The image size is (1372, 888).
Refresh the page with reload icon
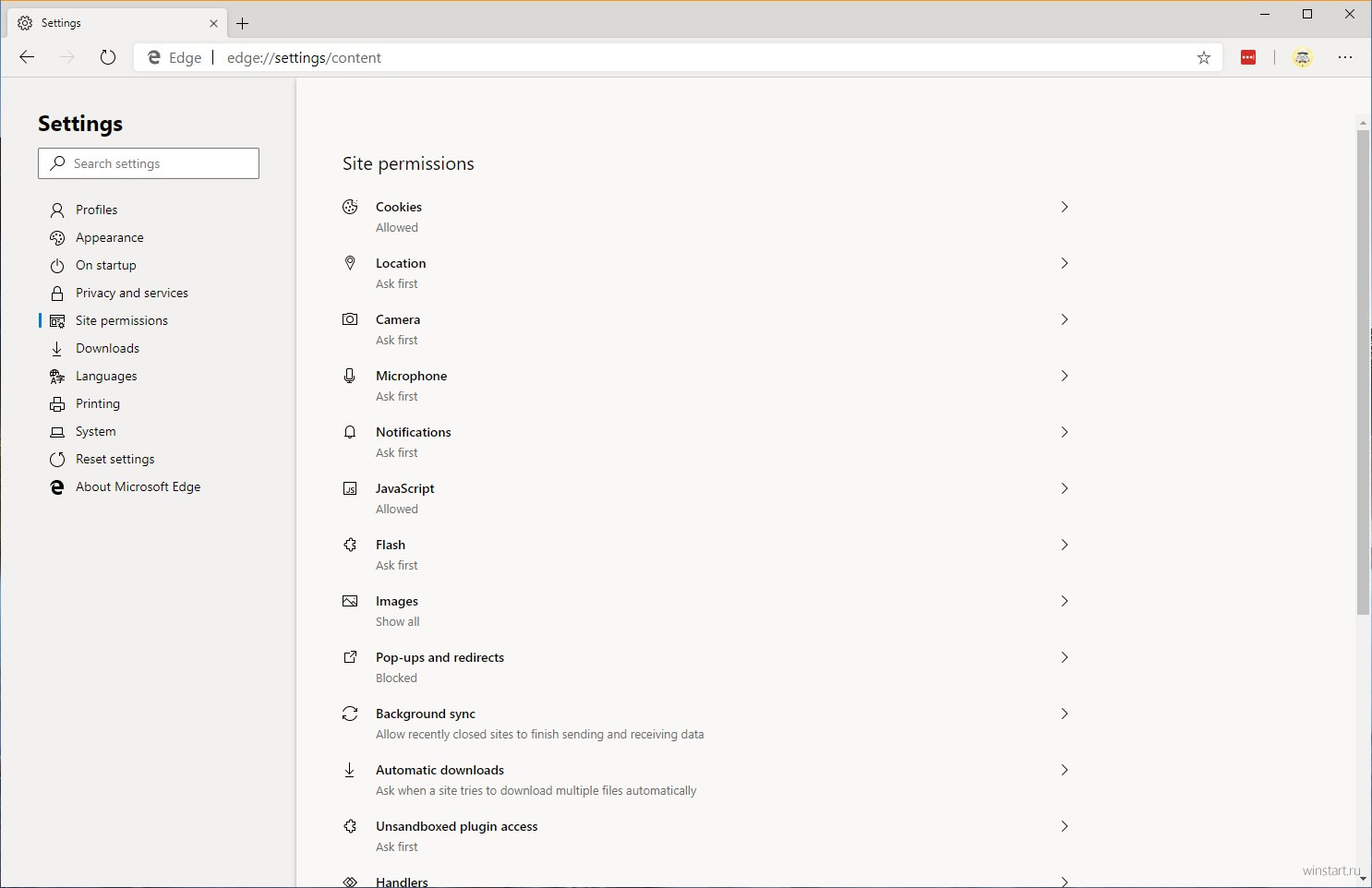108,57
